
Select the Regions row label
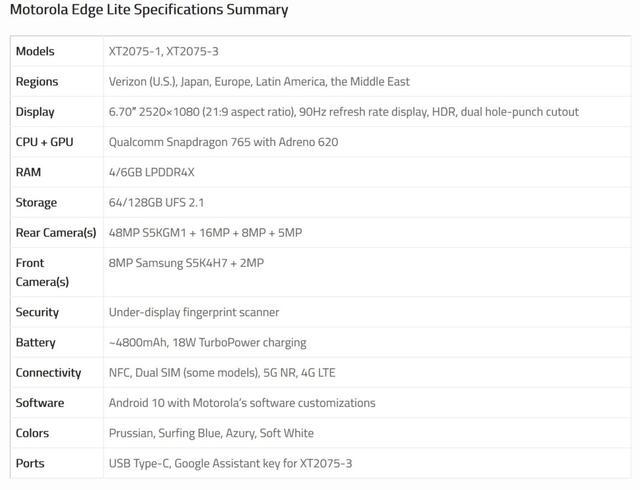pos(37,81)
